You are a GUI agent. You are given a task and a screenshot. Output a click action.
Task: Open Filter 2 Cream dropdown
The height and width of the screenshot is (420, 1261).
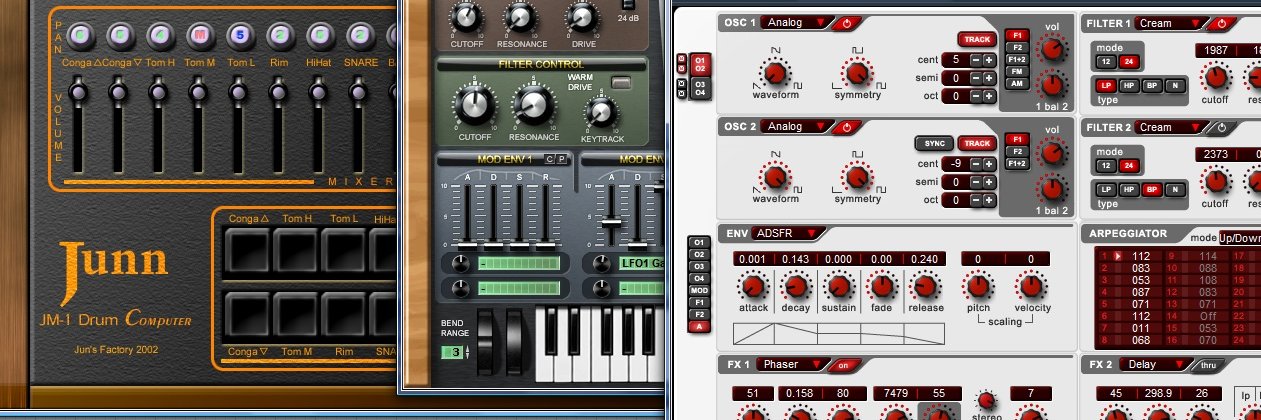1170,127
